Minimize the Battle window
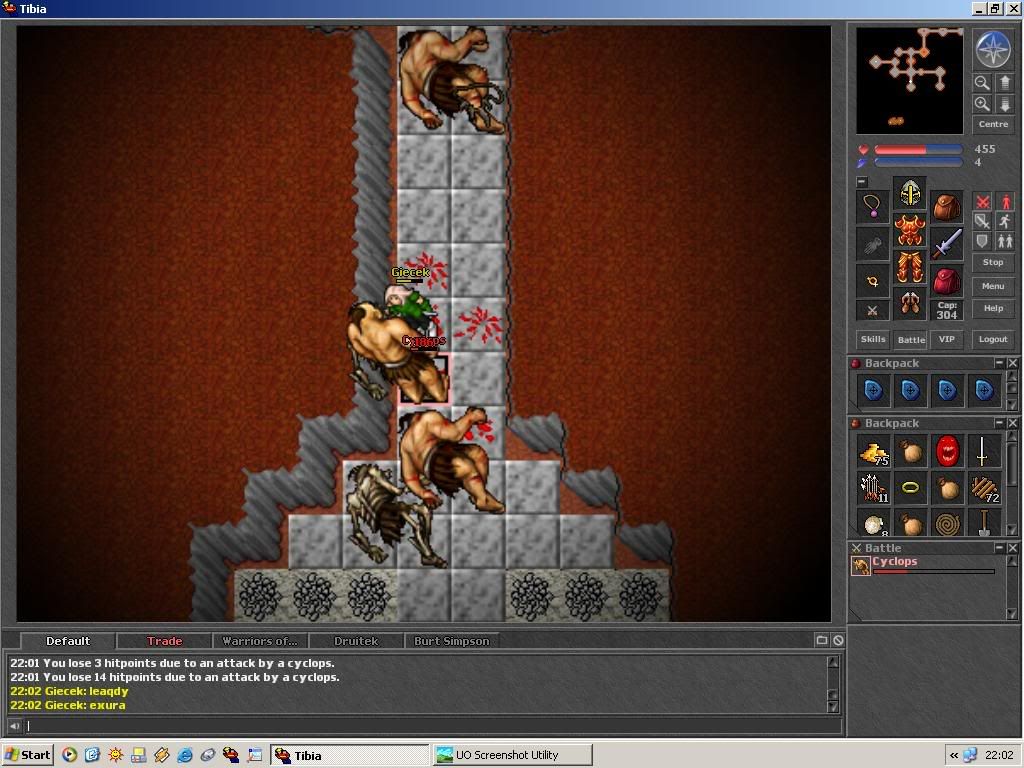The image size is (1024, 768). [x=999, y=547]
